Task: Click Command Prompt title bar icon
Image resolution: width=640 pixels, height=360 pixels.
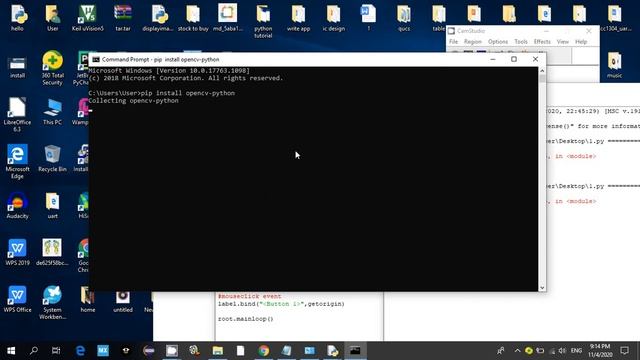Action: [x=96, y=60]
